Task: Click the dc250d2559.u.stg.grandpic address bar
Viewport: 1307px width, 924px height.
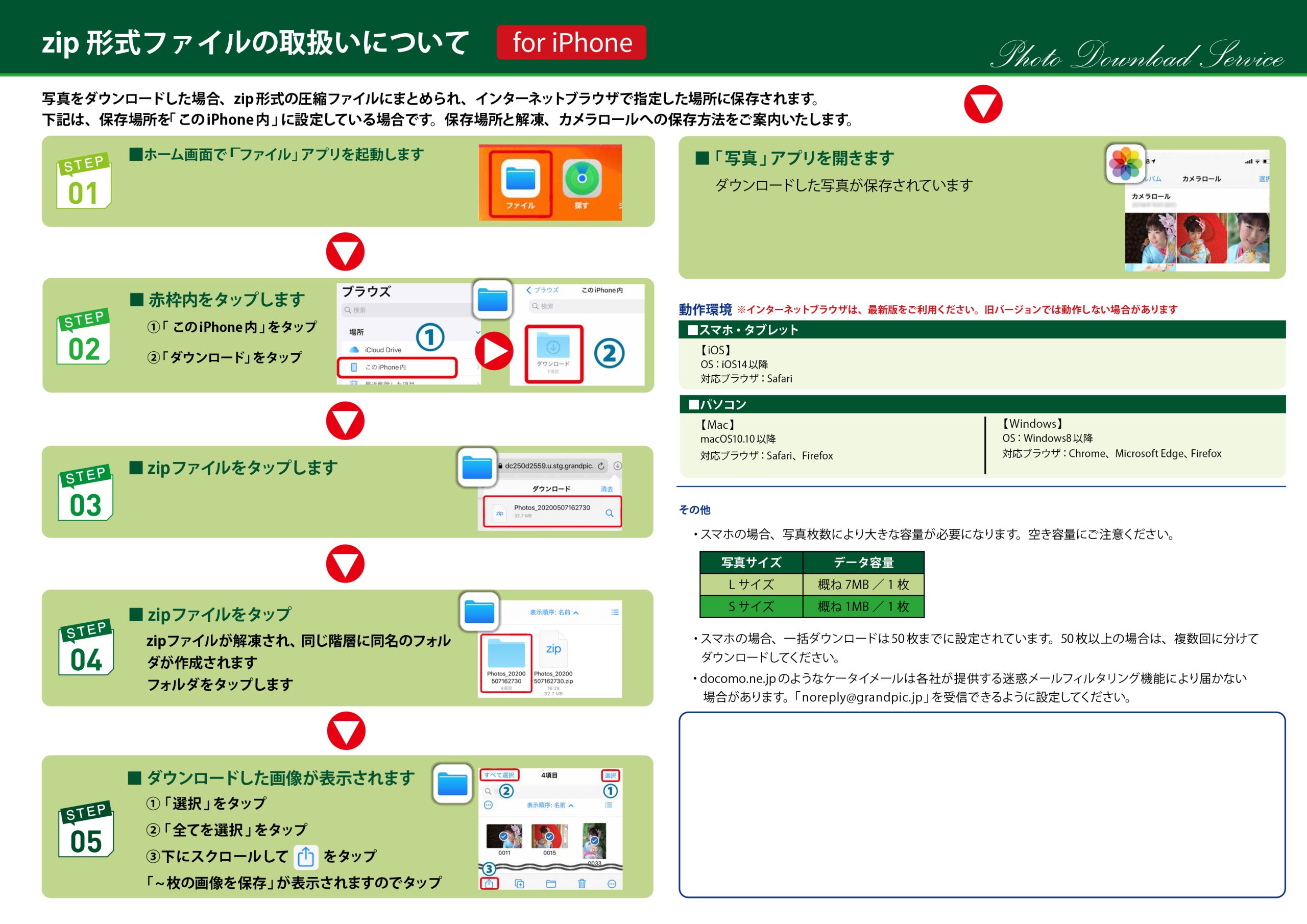Action: pos(553,466)
